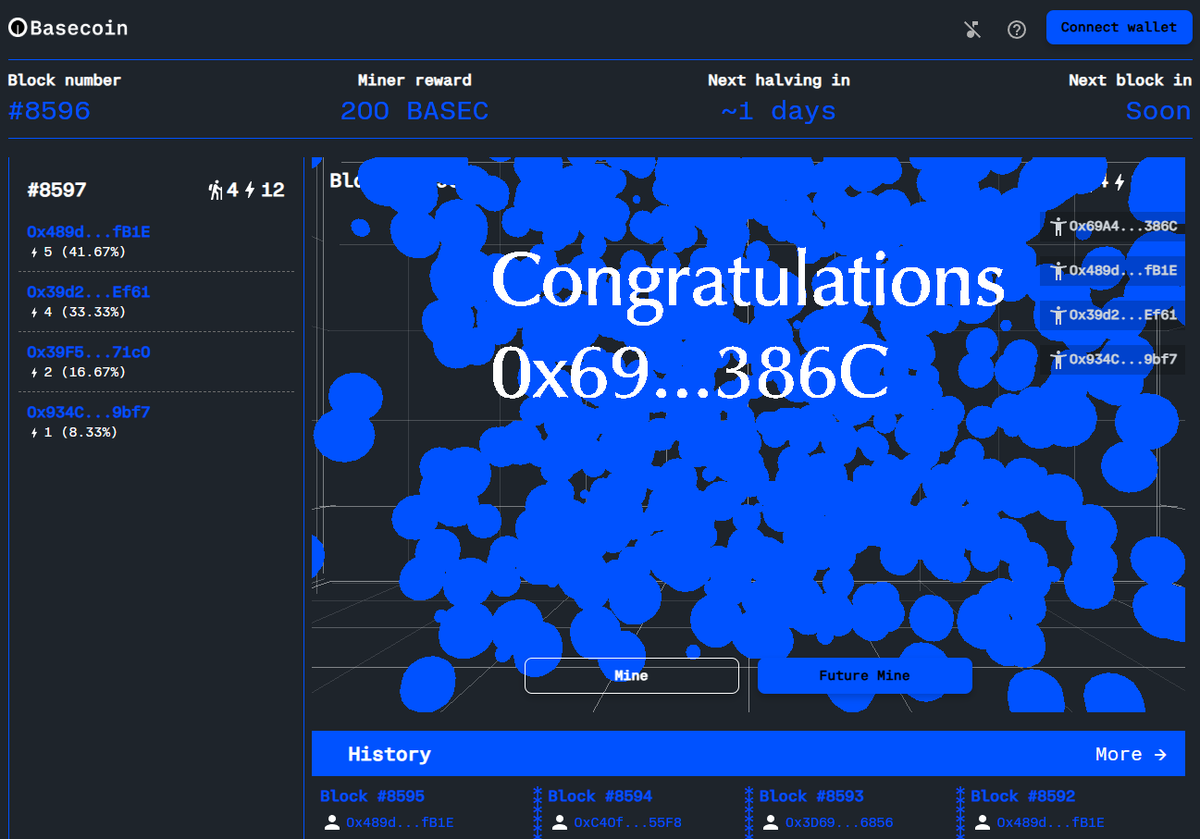Select miner 0x39d2...Ef61 in block #8597 list
Image resolution: width=1200 pixels, height=839 pixels.
coord(88,292)
